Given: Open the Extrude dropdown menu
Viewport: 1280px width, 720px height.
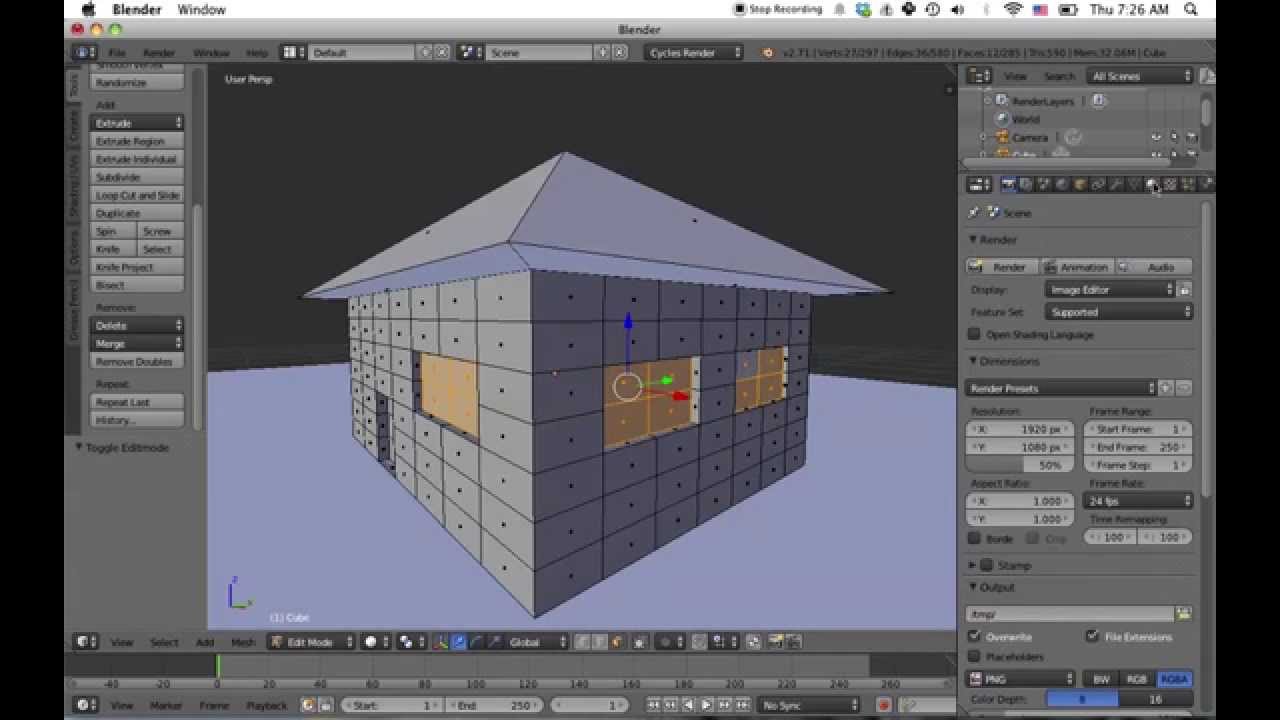Looking at the screenshot, I should coord(137,123).
